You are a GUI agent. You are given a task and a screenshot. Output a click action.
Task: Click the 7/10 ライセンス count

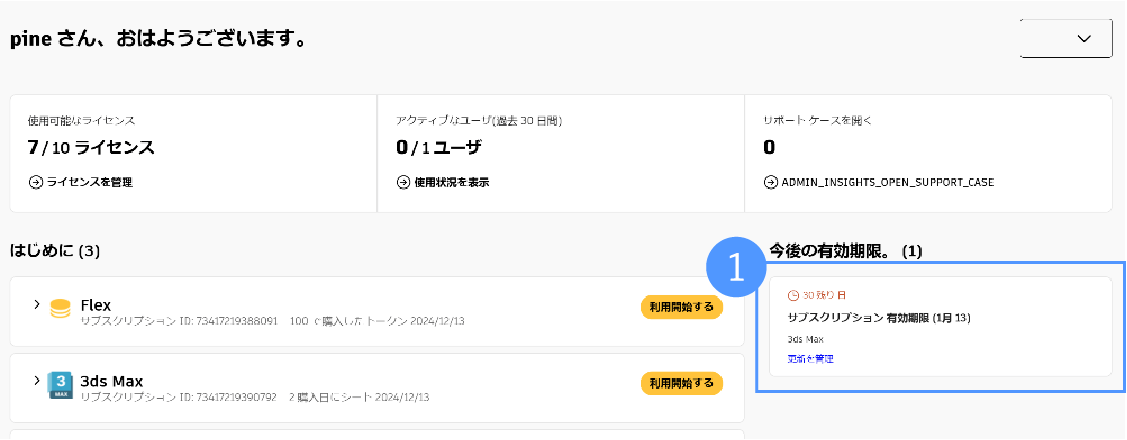pos(91,148)
